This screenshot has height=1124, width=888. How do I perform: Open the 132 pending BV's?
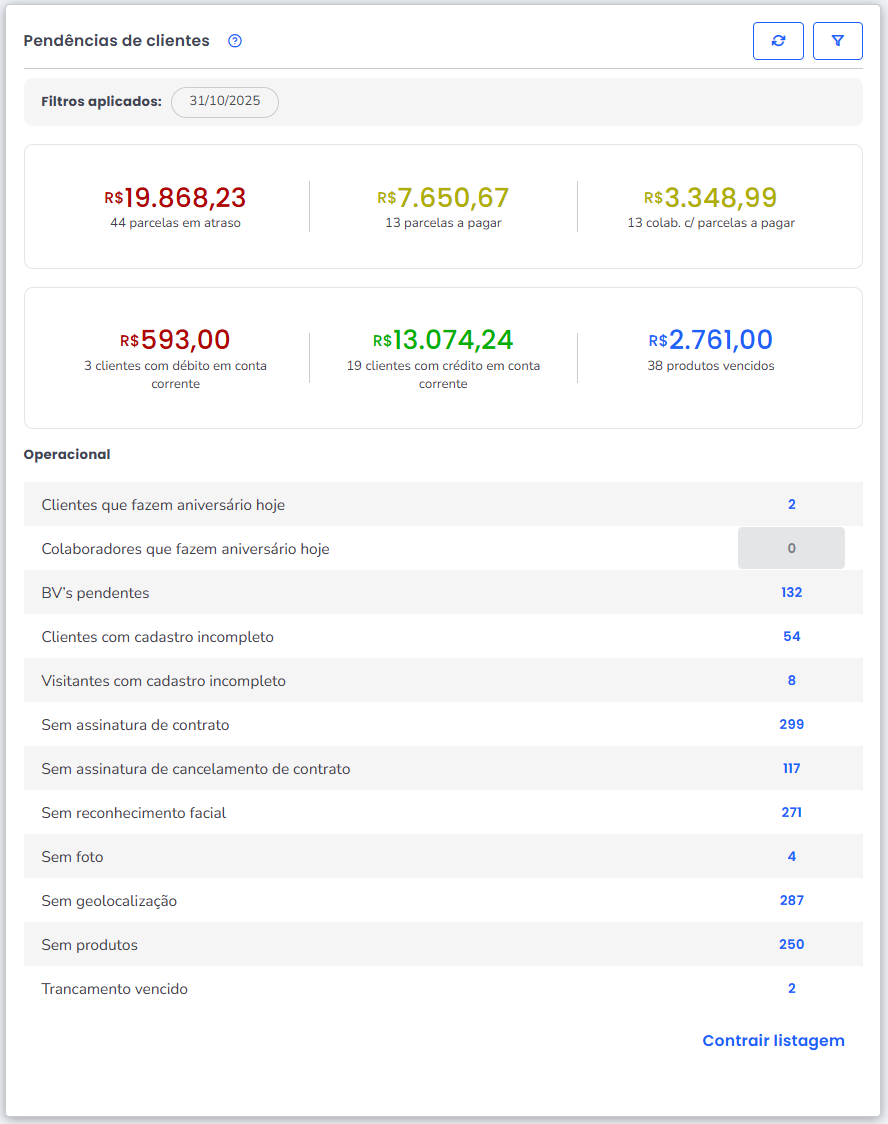click(x=791, y=593)
